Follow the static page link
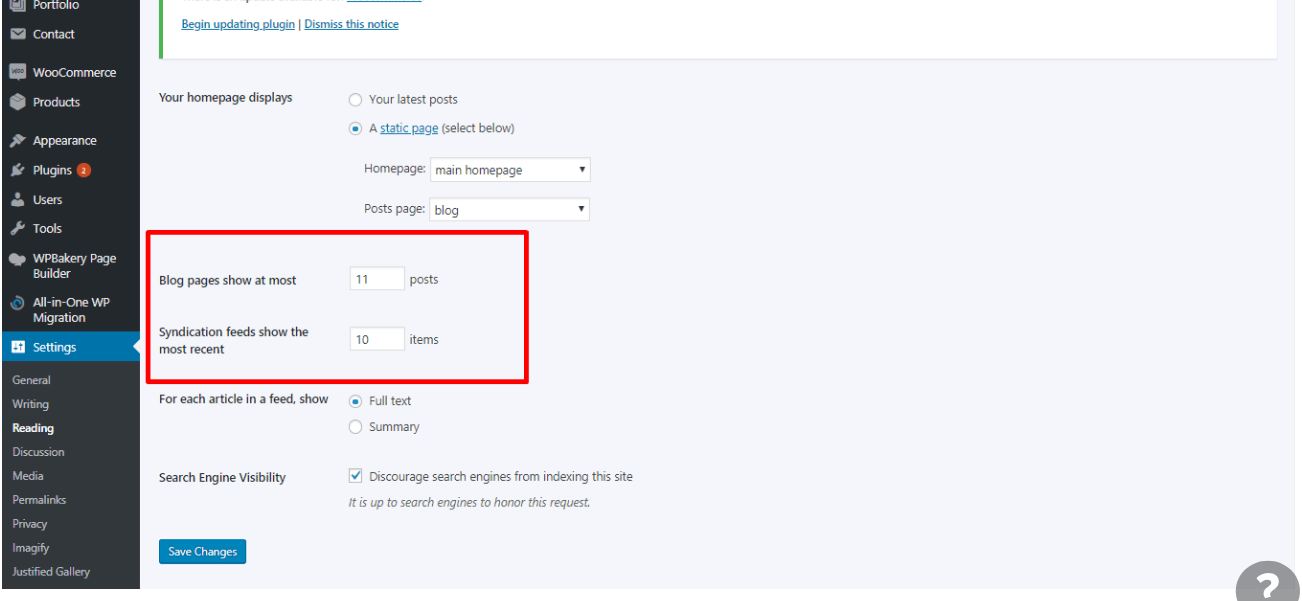The image size is (1302, 601). [409, 129]
